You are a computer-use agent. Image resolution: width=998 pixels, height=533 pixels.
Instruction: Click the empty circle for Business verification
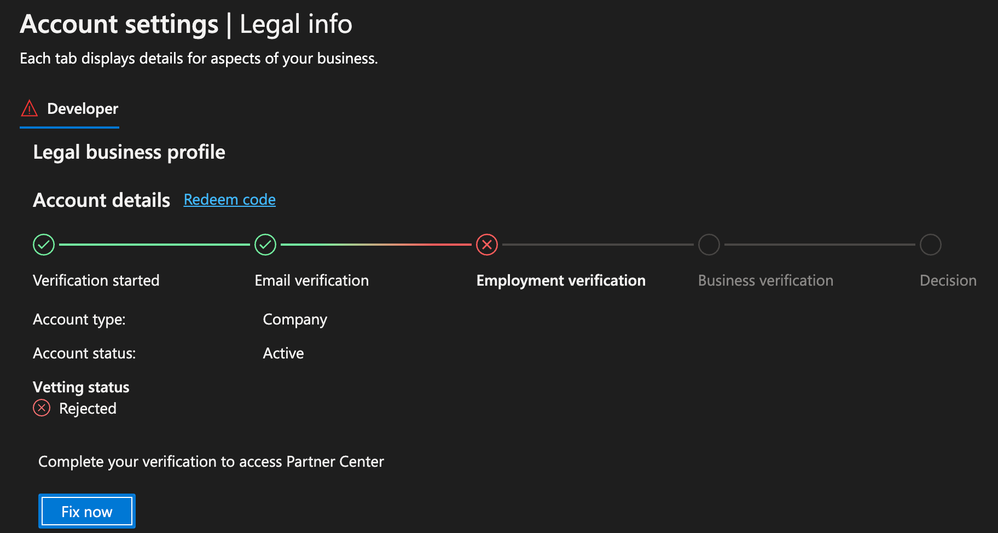709,245
